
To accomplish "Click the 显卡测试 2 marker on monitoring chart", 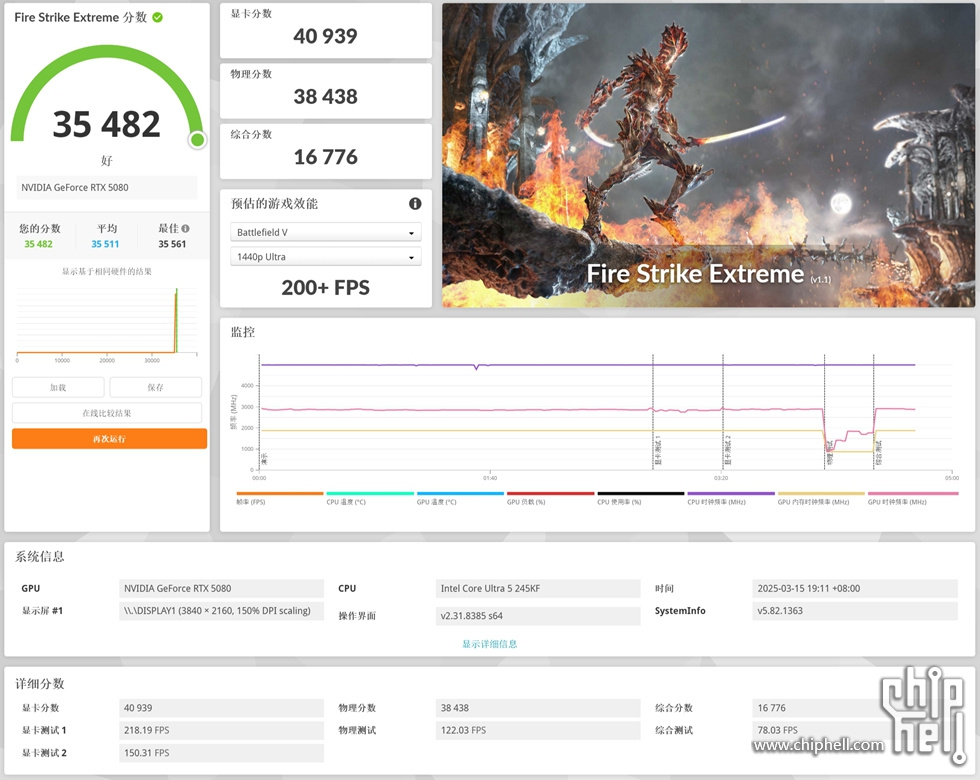I will (728, 451).
